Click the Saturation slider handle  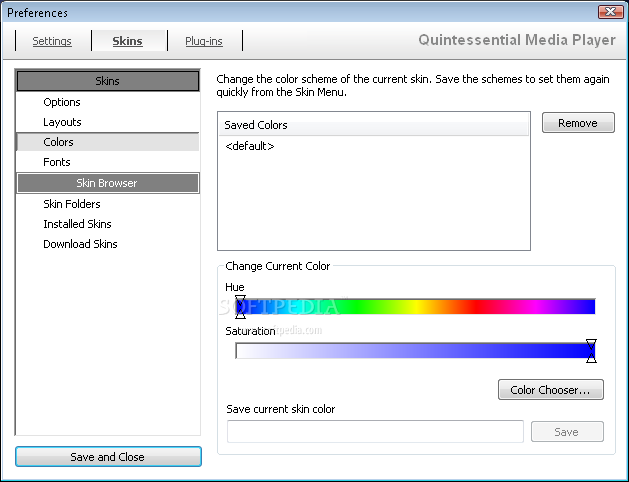click(x=591, y=351)
